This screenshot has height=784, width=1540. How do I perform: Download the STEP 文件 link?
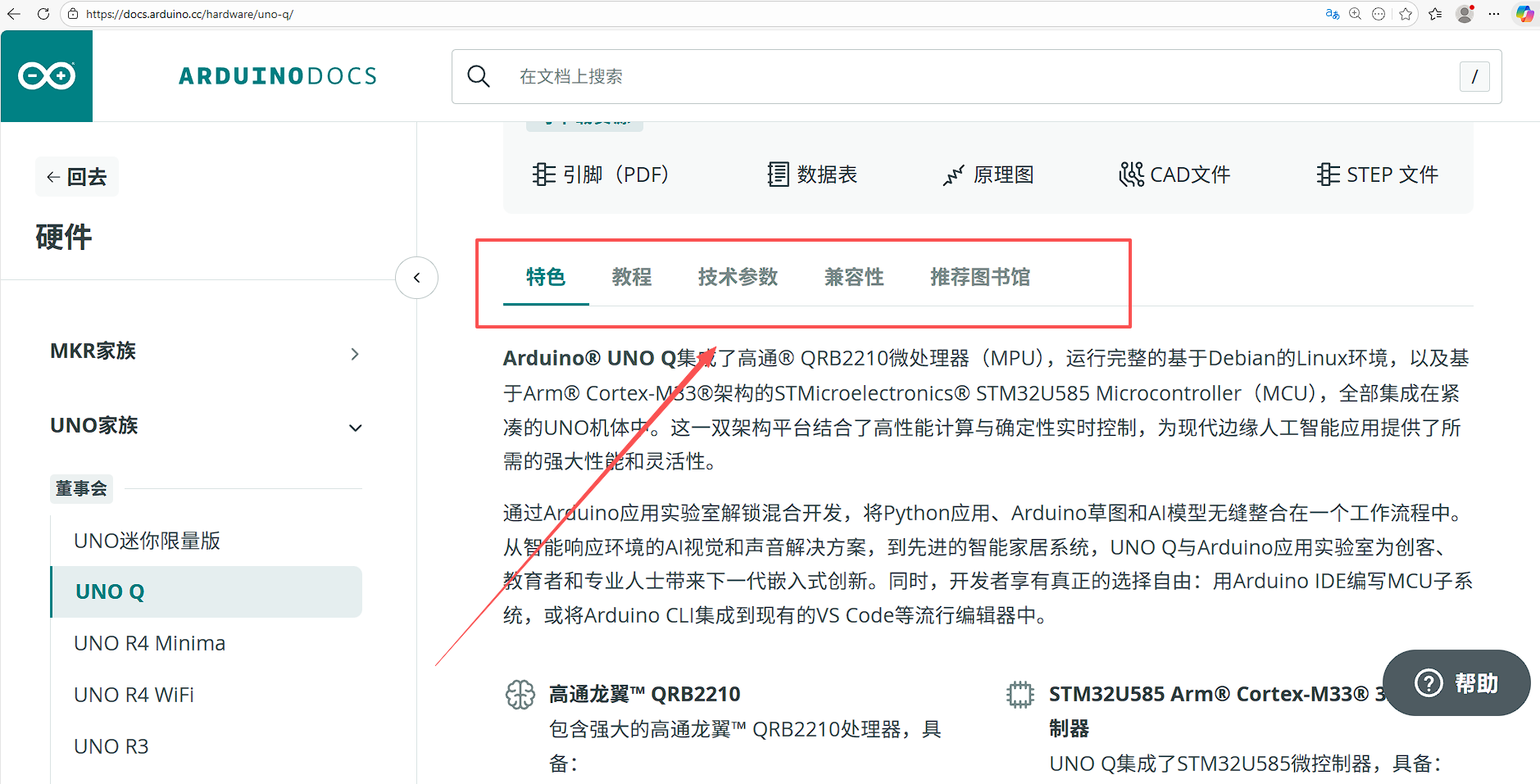tap(1378, 174)
